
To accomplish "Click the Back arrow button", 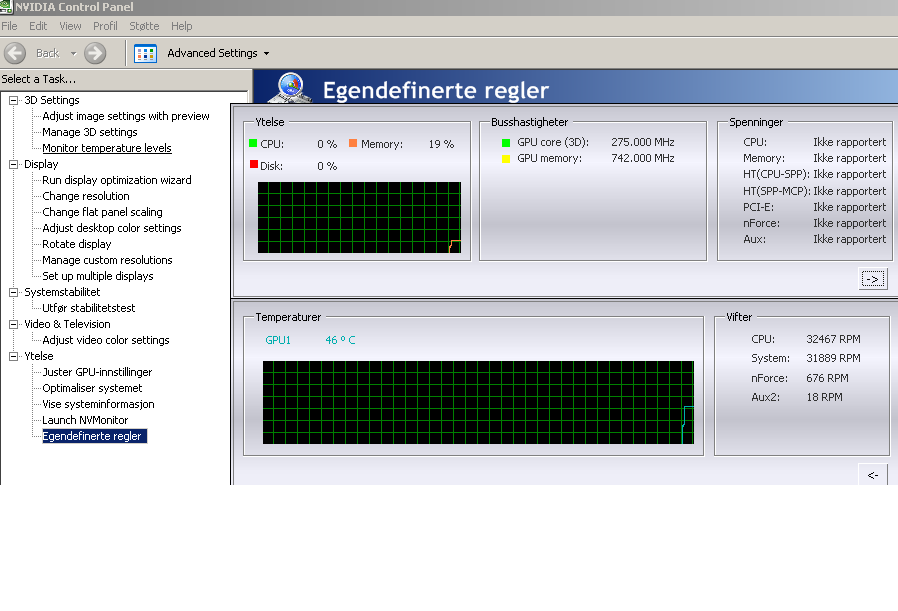I will click(15, 53).
